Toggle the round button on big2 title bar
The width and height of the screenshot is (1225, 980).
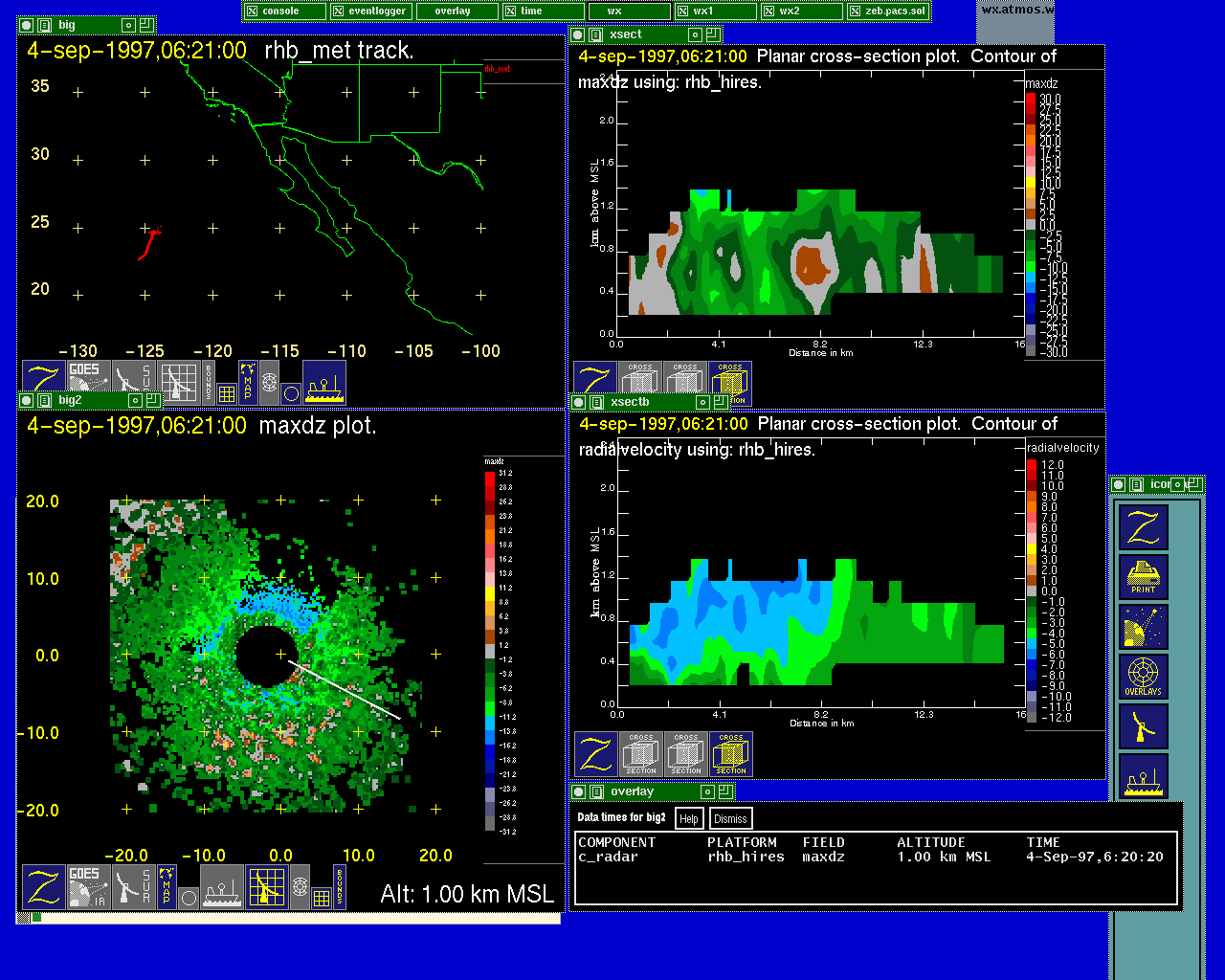coord(27,401)
